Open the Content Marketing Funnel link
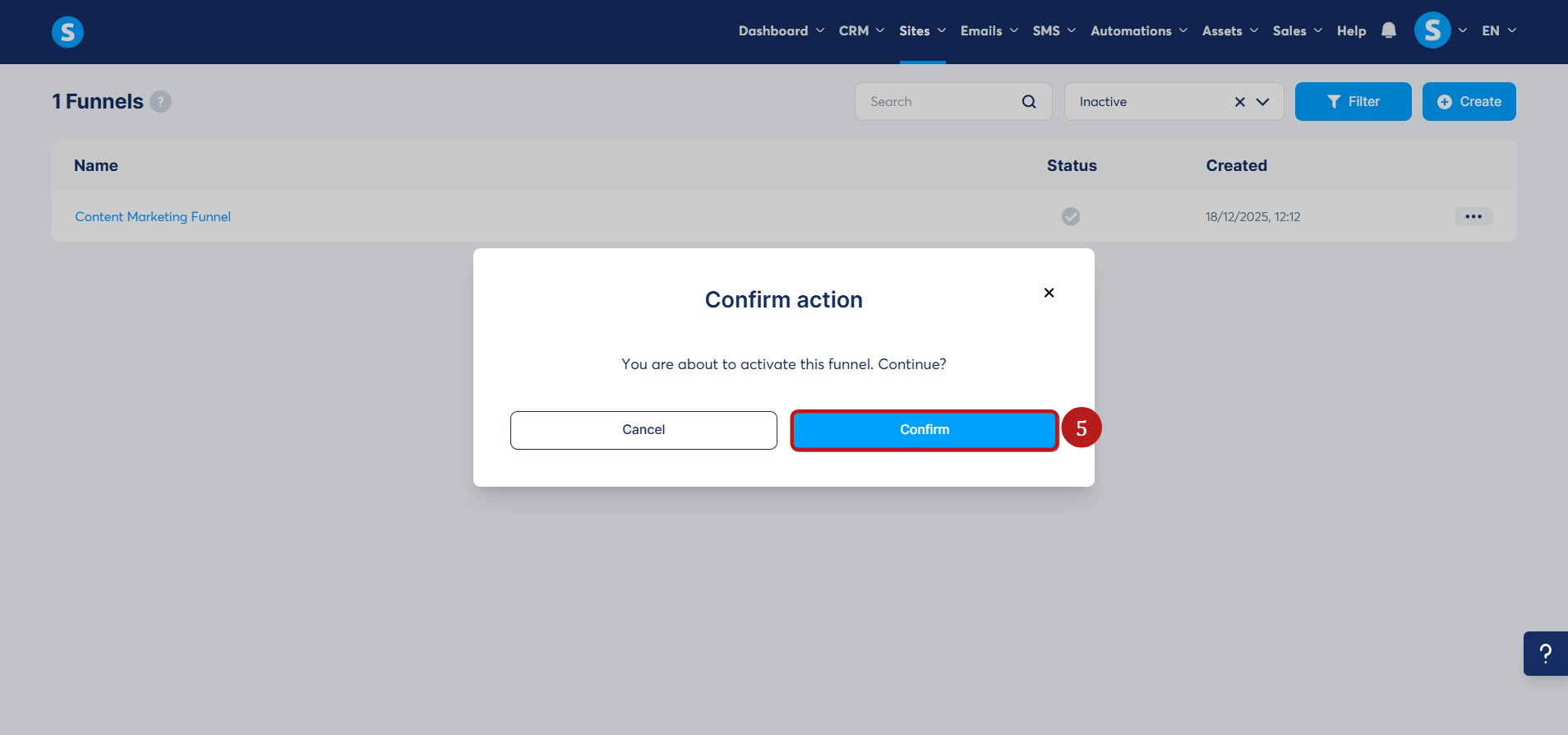This screenshot has width=1568, height=735. pos(153,217)
